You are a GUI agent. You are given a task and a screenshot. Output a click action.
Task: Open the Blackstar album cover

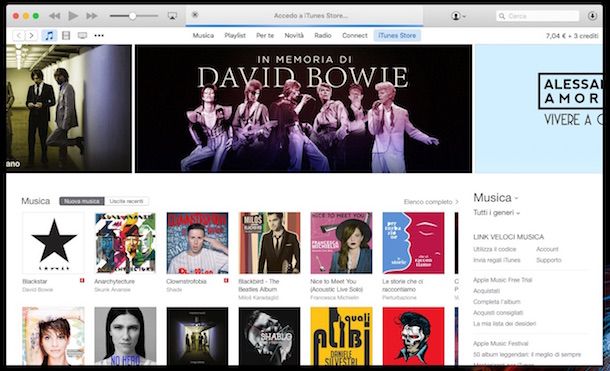[x=53, y=243]
